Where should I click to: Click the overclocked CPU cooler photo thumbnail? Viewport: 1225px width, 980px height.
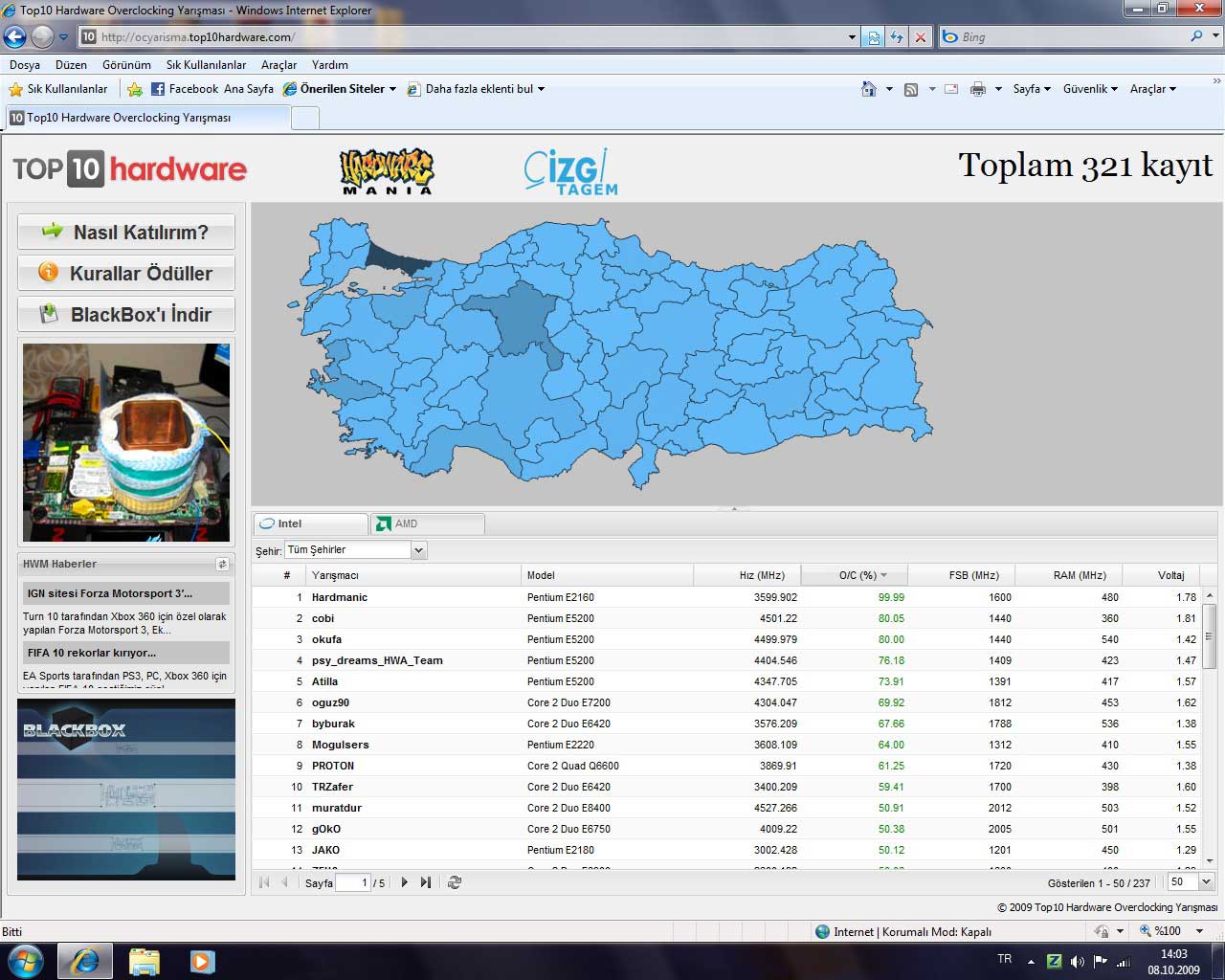pos(126,442)
